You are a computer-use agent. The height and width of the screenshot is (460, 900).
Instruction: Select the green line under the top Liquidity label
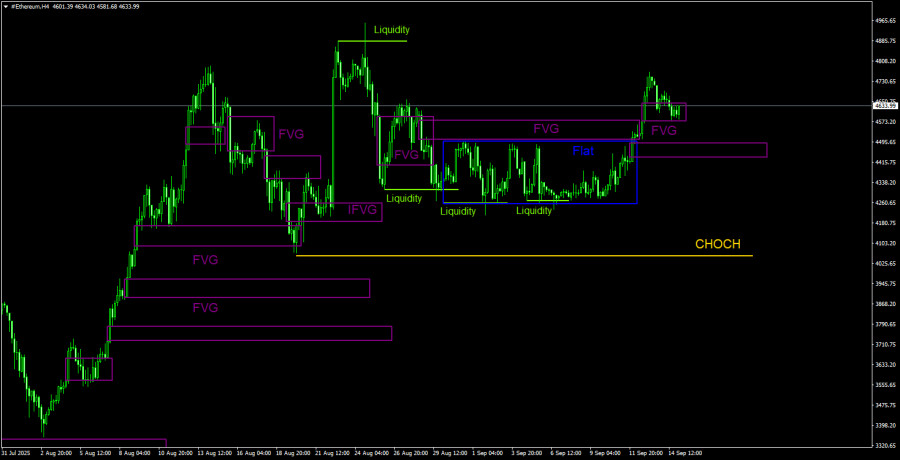(x=372, y=41)
